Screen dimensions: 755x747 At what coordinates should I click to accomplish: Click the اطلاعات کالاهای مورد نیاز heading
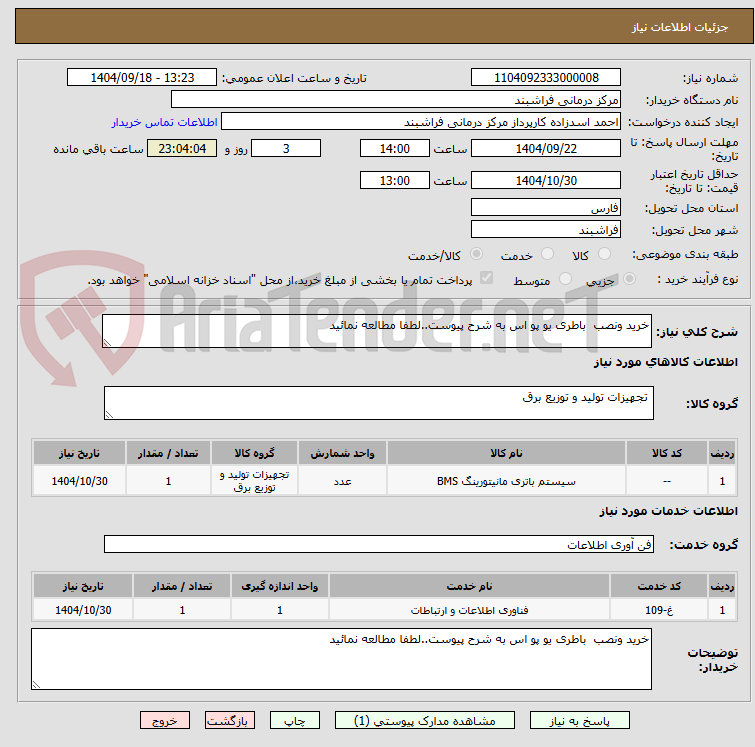665,362
